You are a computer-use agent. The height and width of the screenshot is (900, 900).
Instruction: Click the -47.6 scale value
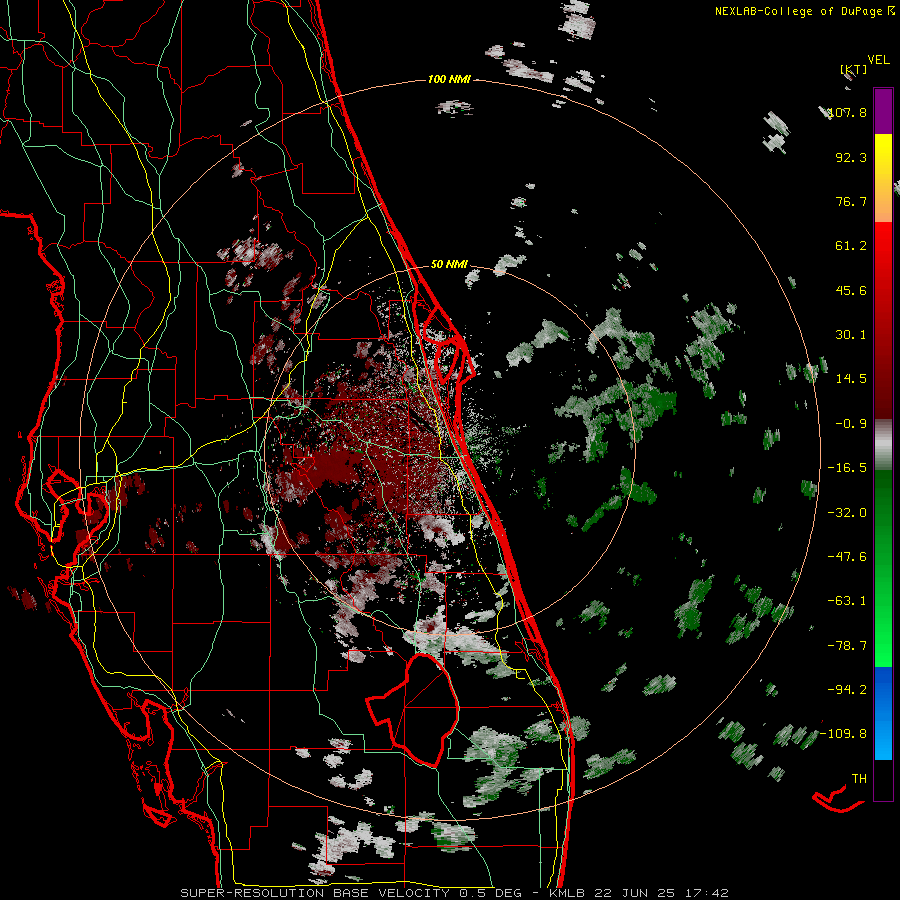847,557
